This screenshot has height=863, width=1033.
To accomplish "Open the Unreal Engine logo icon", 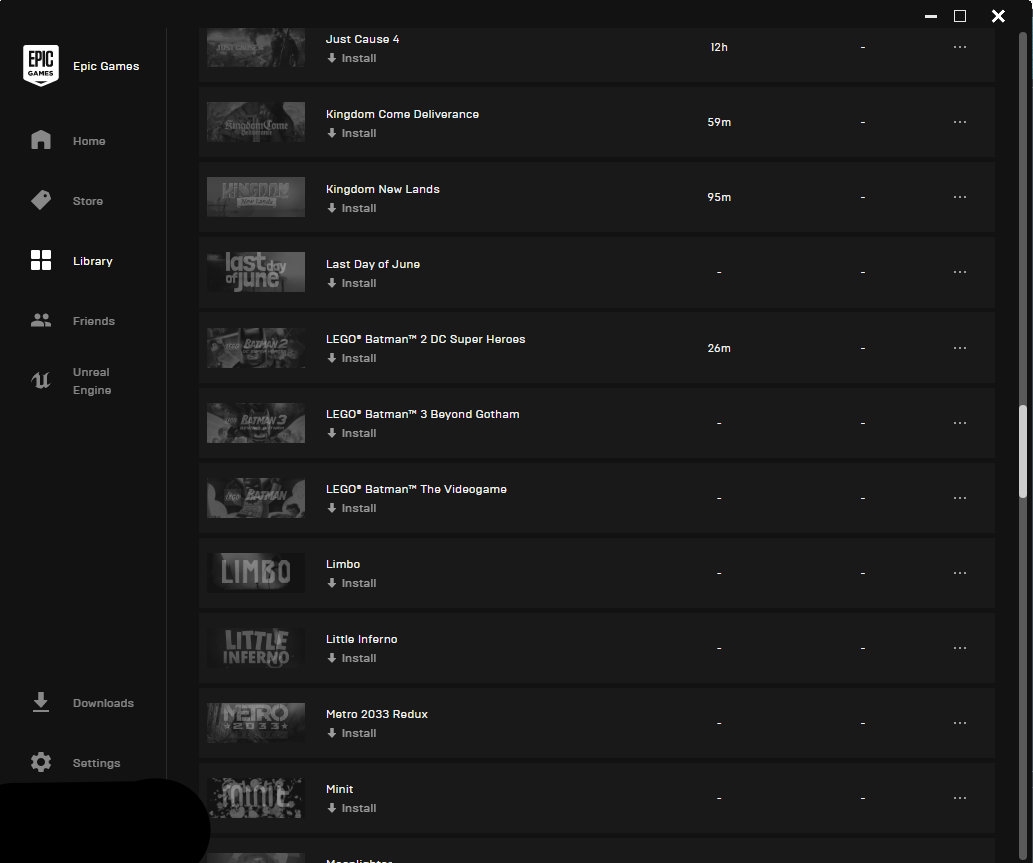I will tap(41, 380).
